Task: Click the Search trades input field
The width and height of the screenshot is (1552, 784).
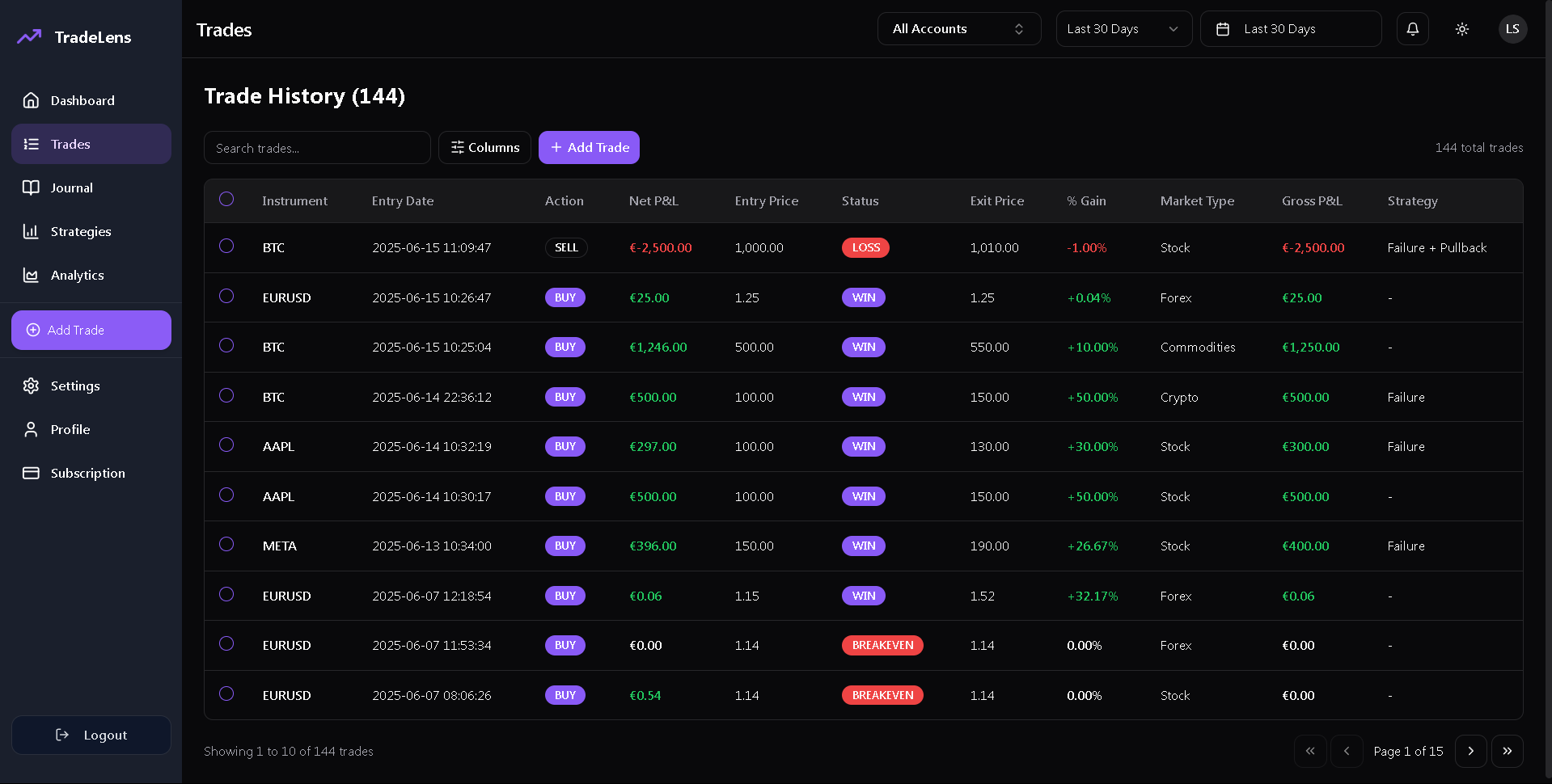Action: coord(317,148)
